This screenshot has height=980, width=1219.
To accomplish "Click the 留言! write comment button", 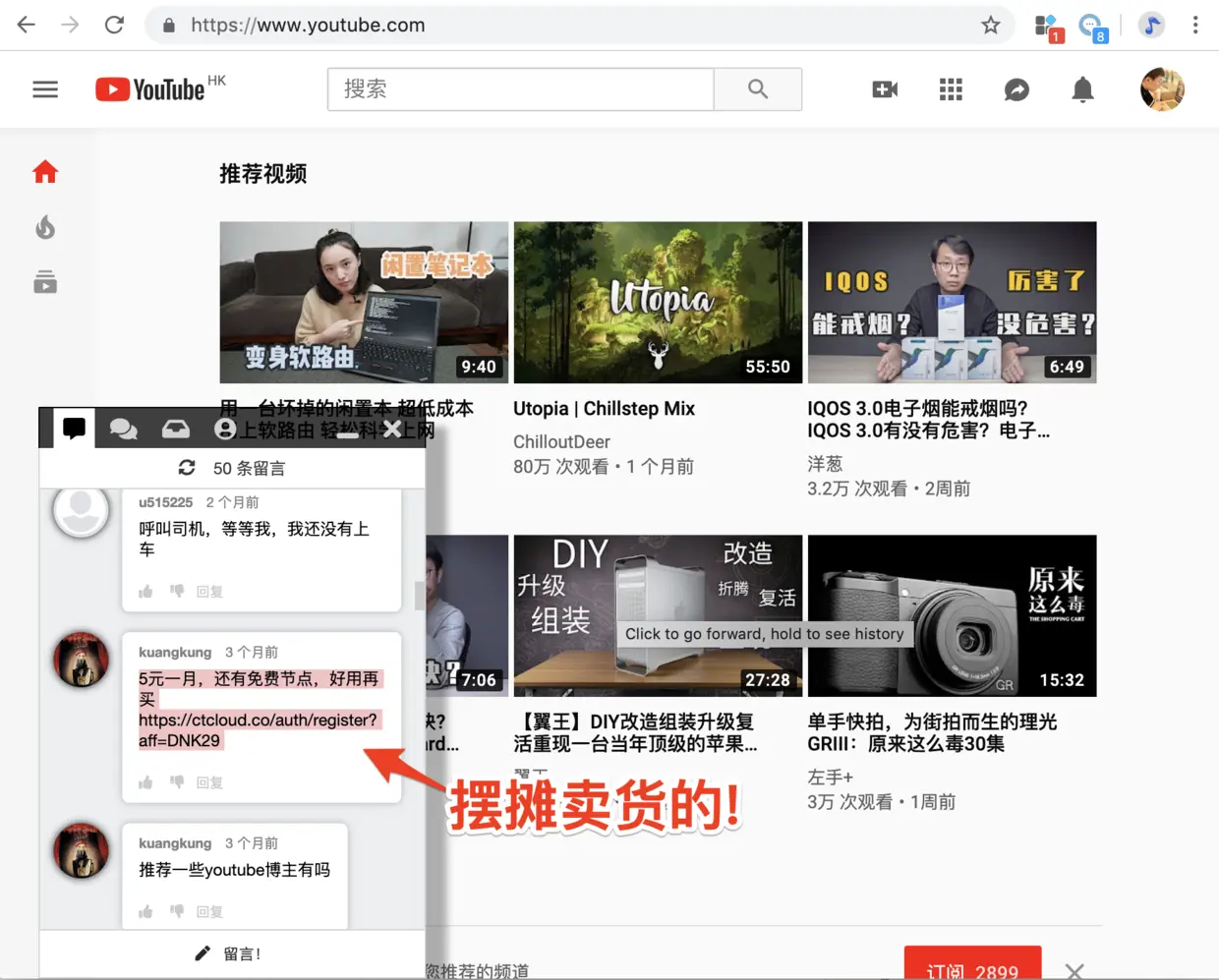I will pyautogui.click(x=232, y=953).
